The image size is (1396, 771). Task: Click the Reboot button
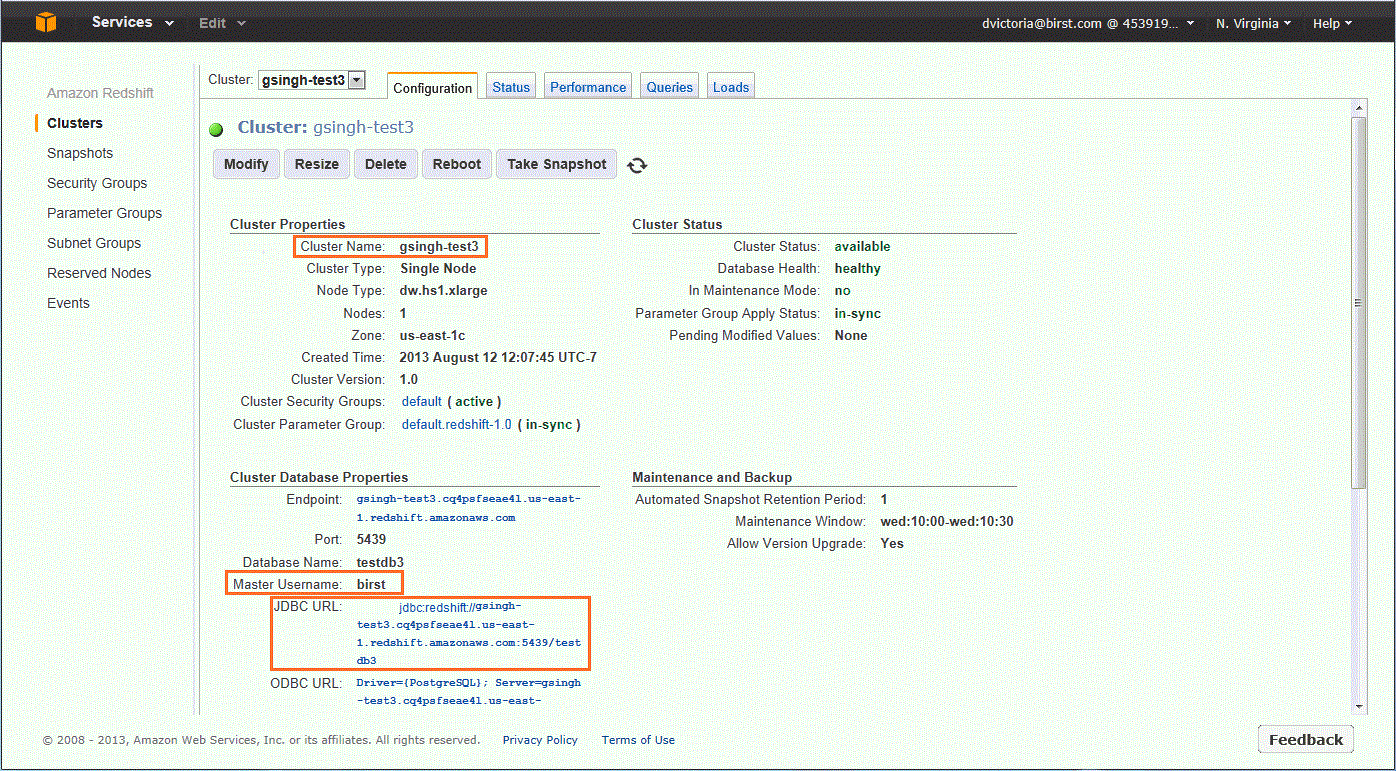457,164
